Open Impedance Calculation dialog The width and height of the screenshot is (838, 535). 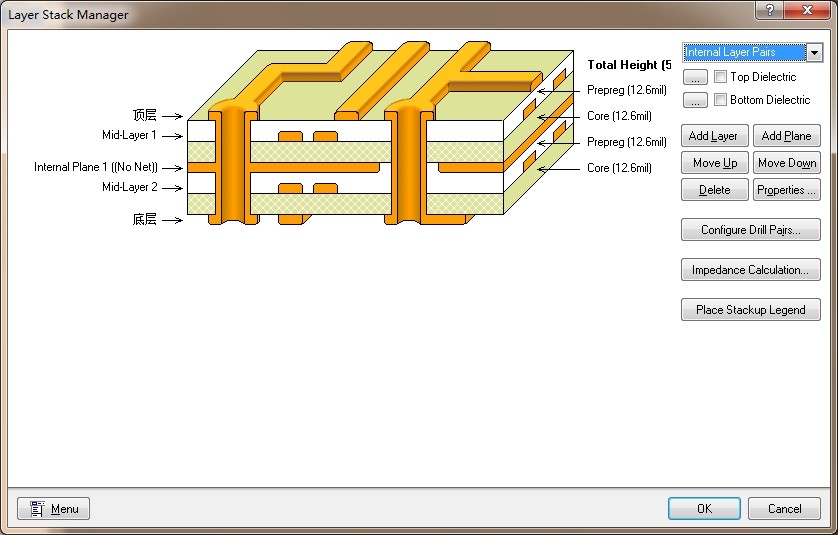click(x=750, y=270)
